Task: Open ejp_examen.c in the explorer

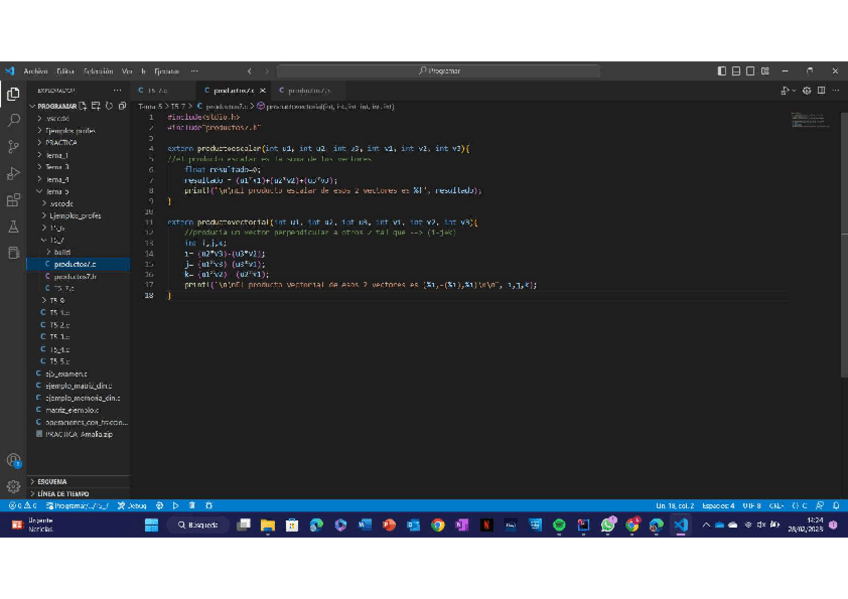Action: click(x=66, y=374)
